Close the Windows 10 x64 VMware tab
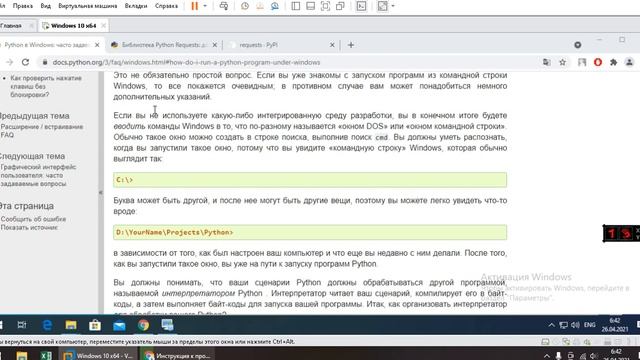The height and width of the screenshot is (360, 640). [103, 25]
